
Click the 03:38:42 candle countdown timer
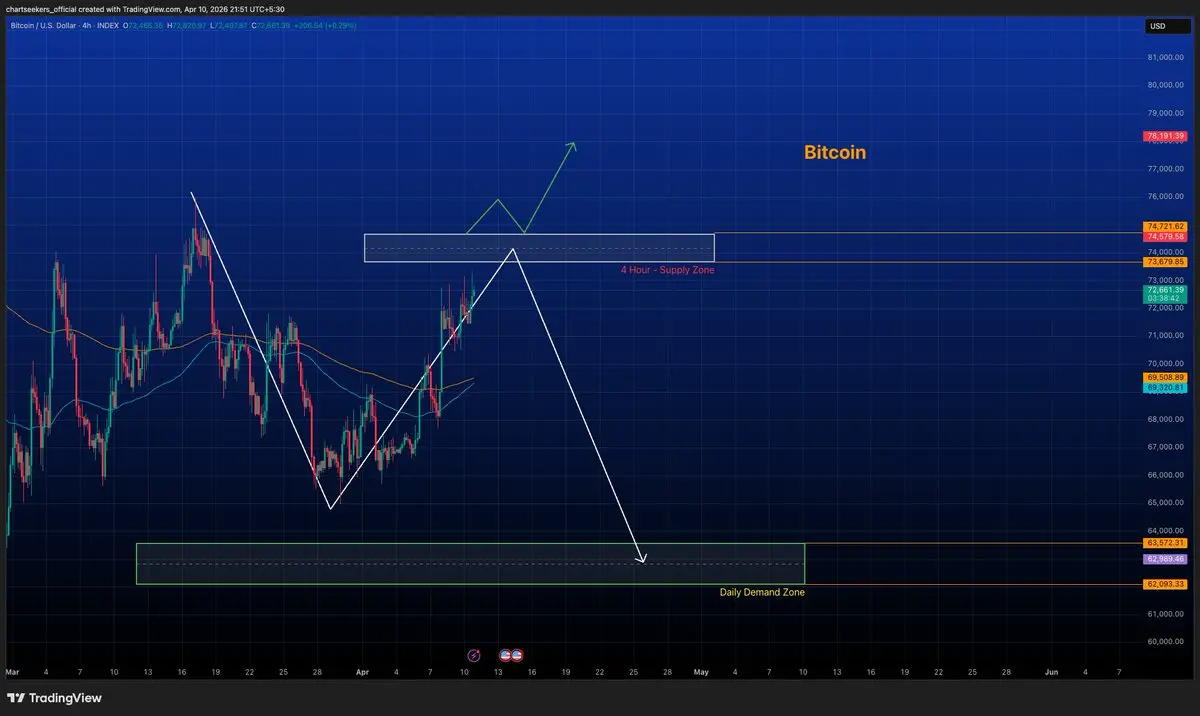click(x=1165, y=298)
